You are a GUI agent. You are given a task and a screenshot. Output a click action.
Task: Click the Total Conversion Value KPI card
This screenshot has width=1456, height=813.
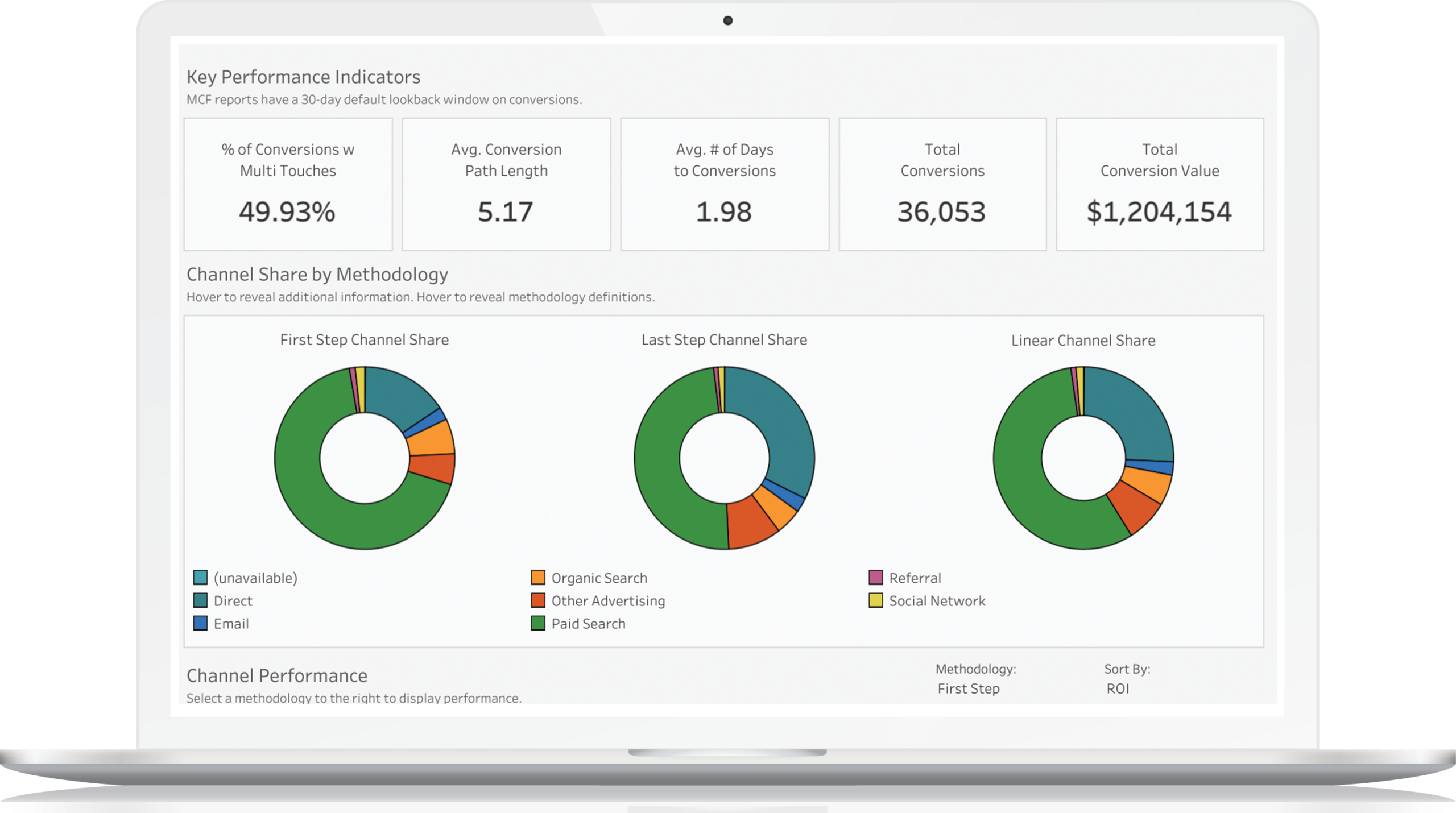pyautogui.click(x=1159, y=184)
